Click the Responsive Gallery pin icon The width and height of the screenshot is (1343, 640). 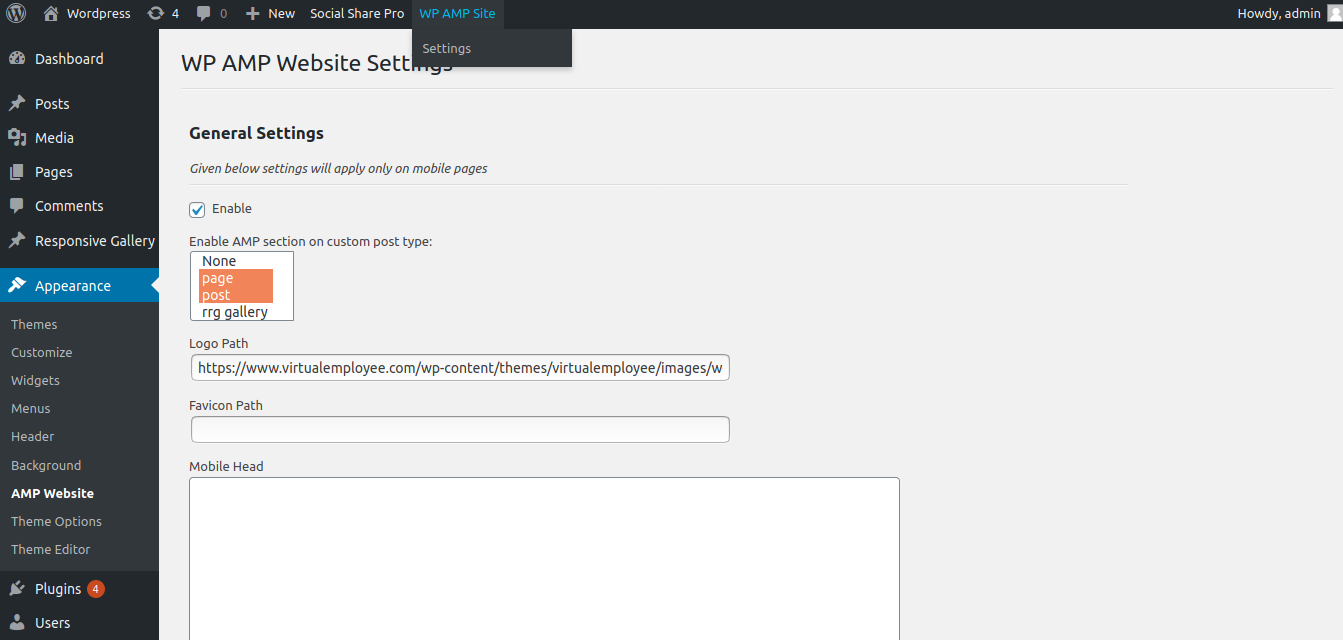point(17,241)
